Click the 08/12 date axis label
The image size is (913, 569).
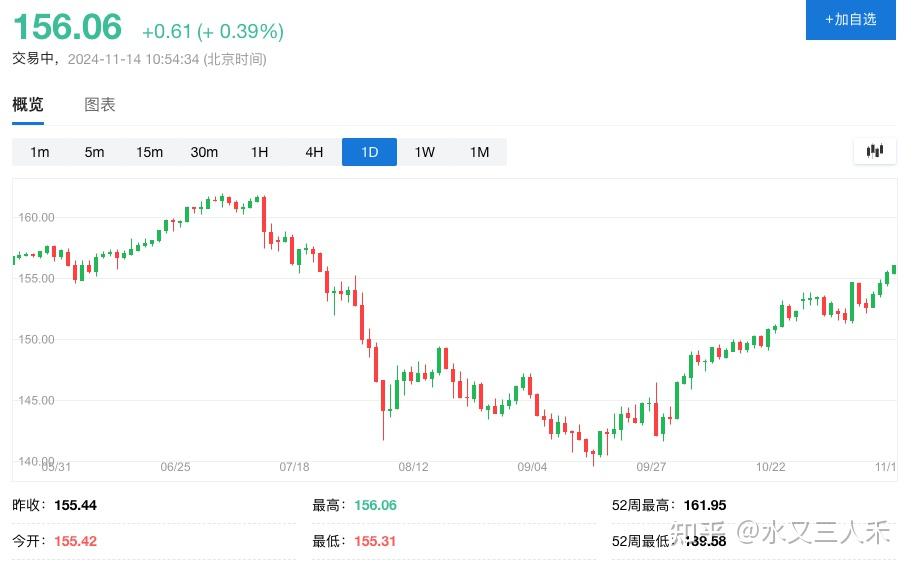coord(413,466)
